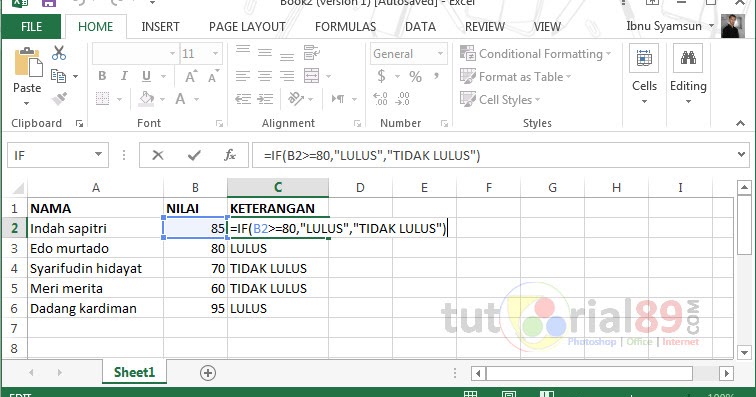The width and height of the screenshot is (756, 397).
Task: Open the font size dropdown
Action: point(216,54)
